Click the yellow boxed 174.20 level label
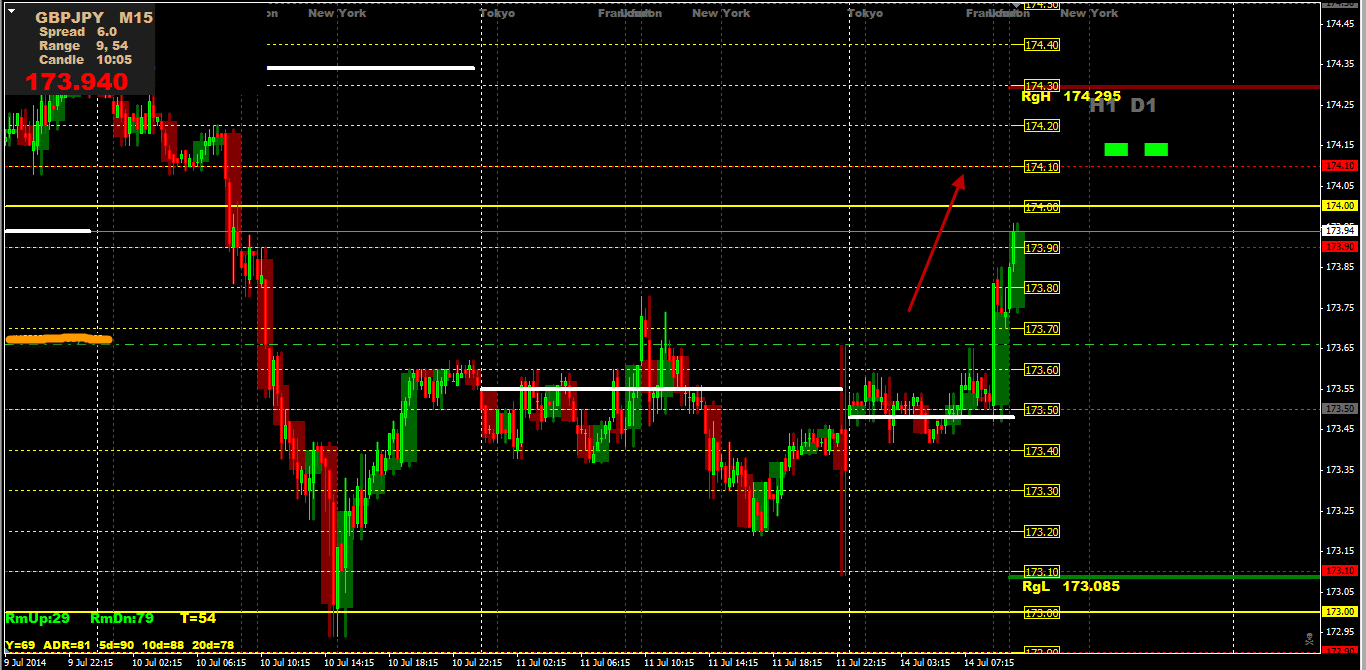 [x=1042, y=126]
